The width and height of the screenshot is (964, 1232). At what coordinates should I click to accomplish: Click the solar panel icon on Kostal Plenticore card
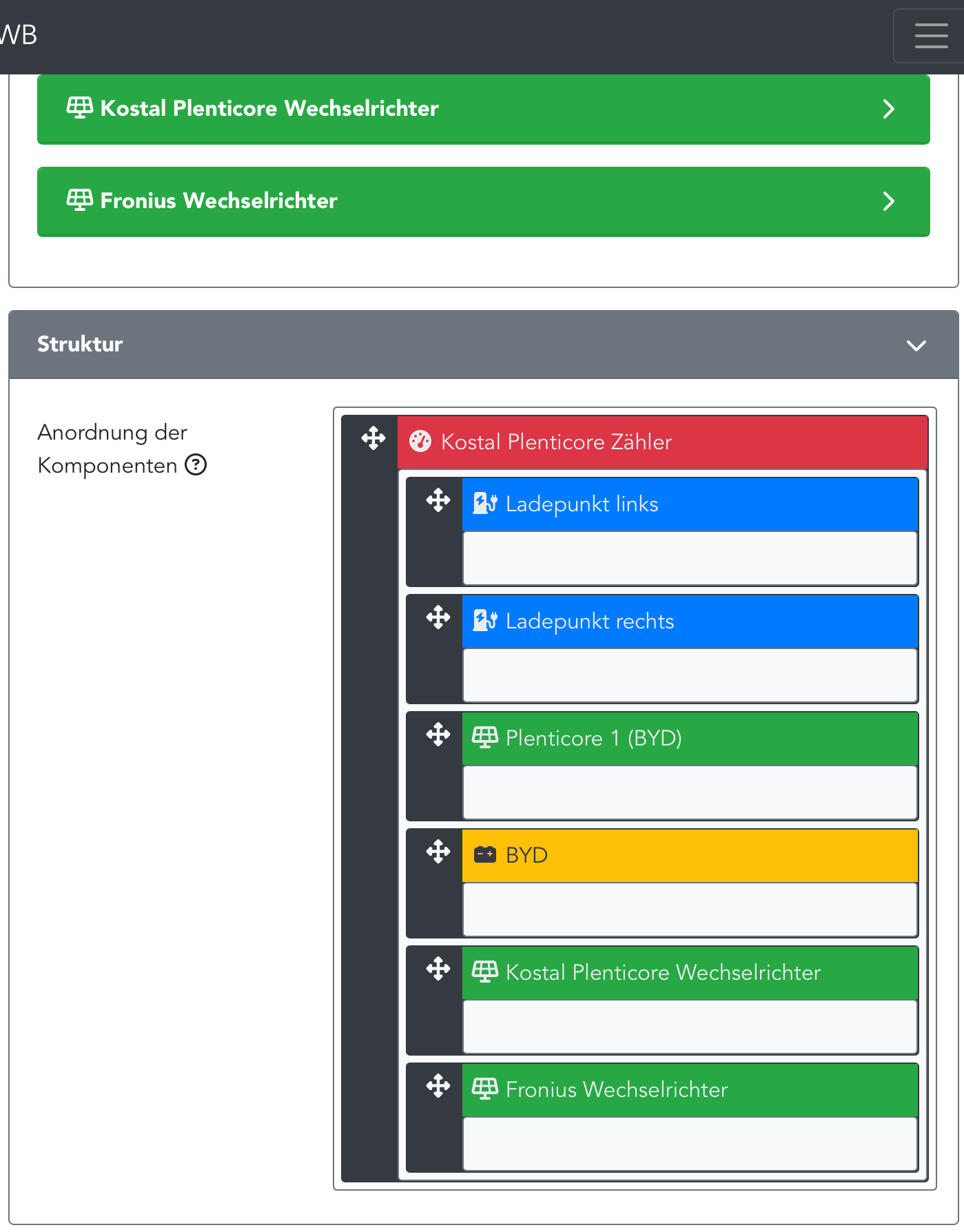click(x=80, y=107)
